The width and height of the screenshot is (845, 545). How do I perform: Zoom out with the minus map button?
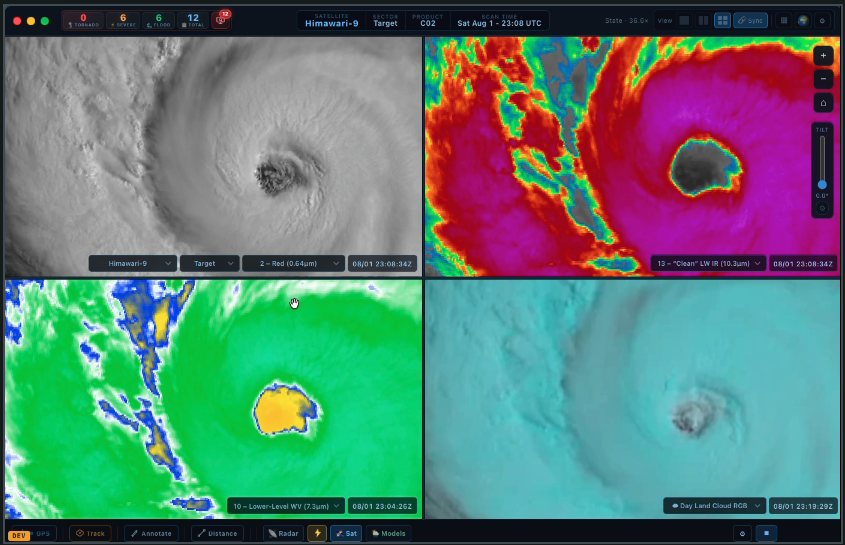tap(823, 79)
